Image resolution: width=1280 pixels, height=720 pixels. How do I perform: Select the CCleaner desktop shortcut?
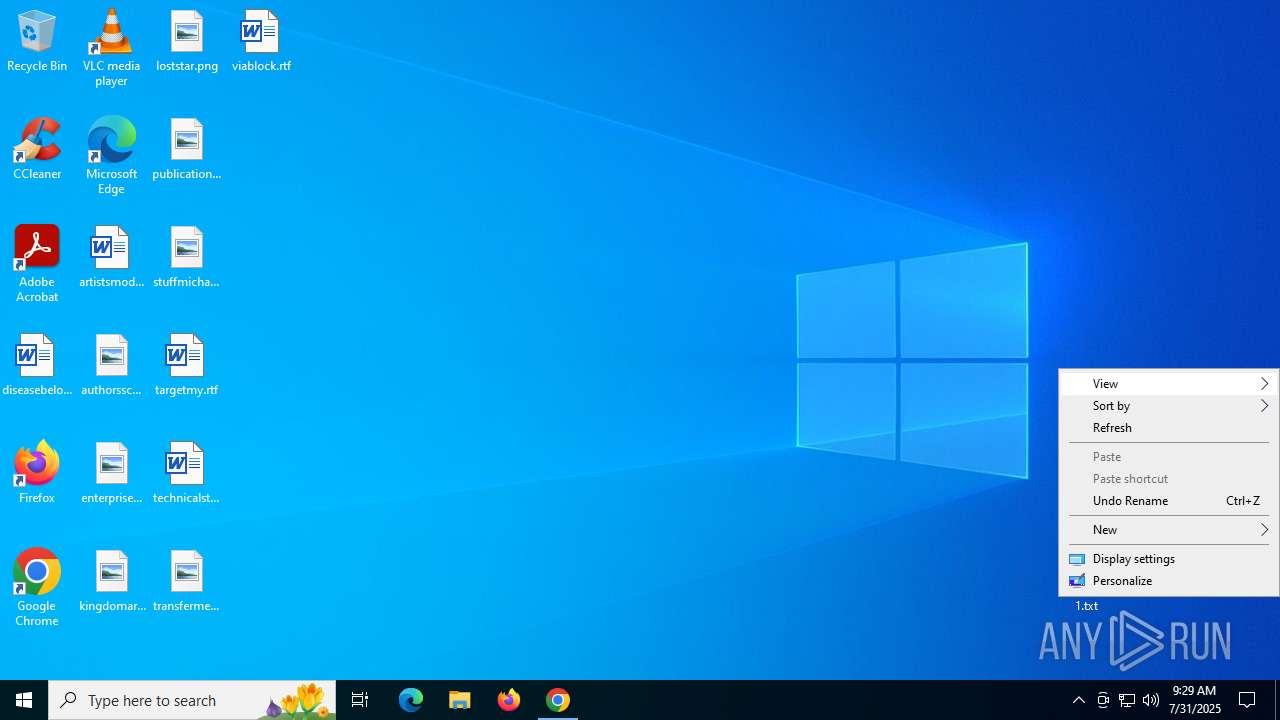(x=37, y=150)
